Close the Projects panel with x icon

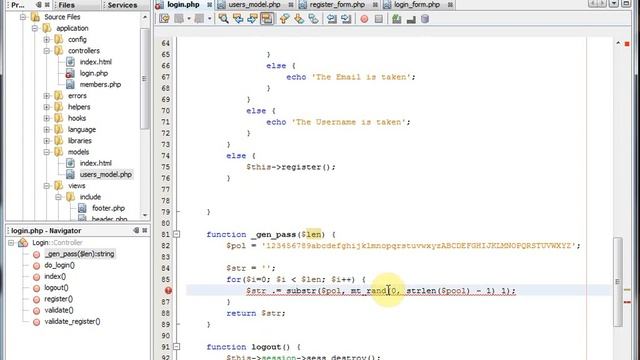(47, 5)
